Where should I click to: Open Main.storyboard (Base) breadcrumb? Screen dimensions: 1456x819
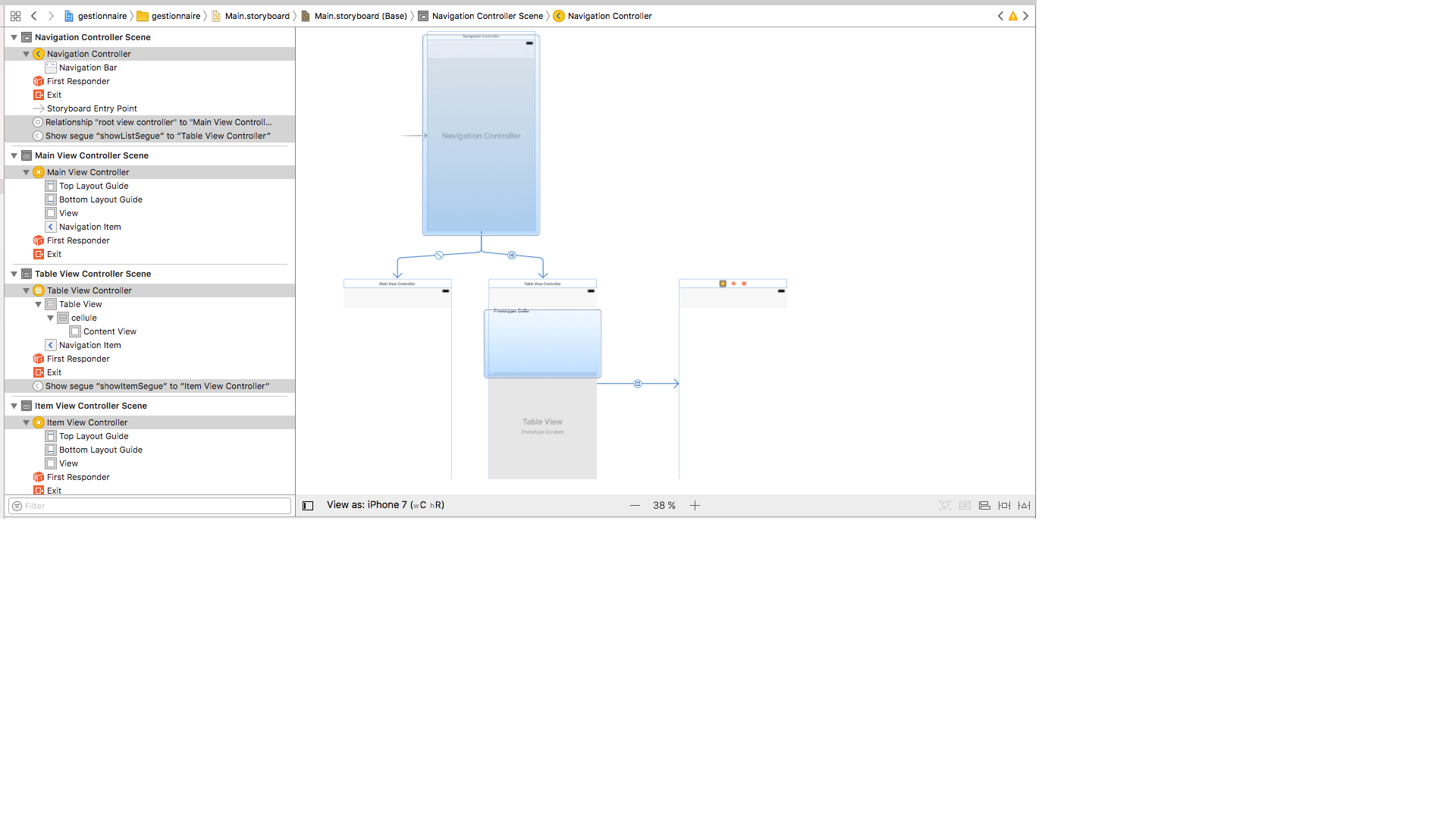click(360, 16)
